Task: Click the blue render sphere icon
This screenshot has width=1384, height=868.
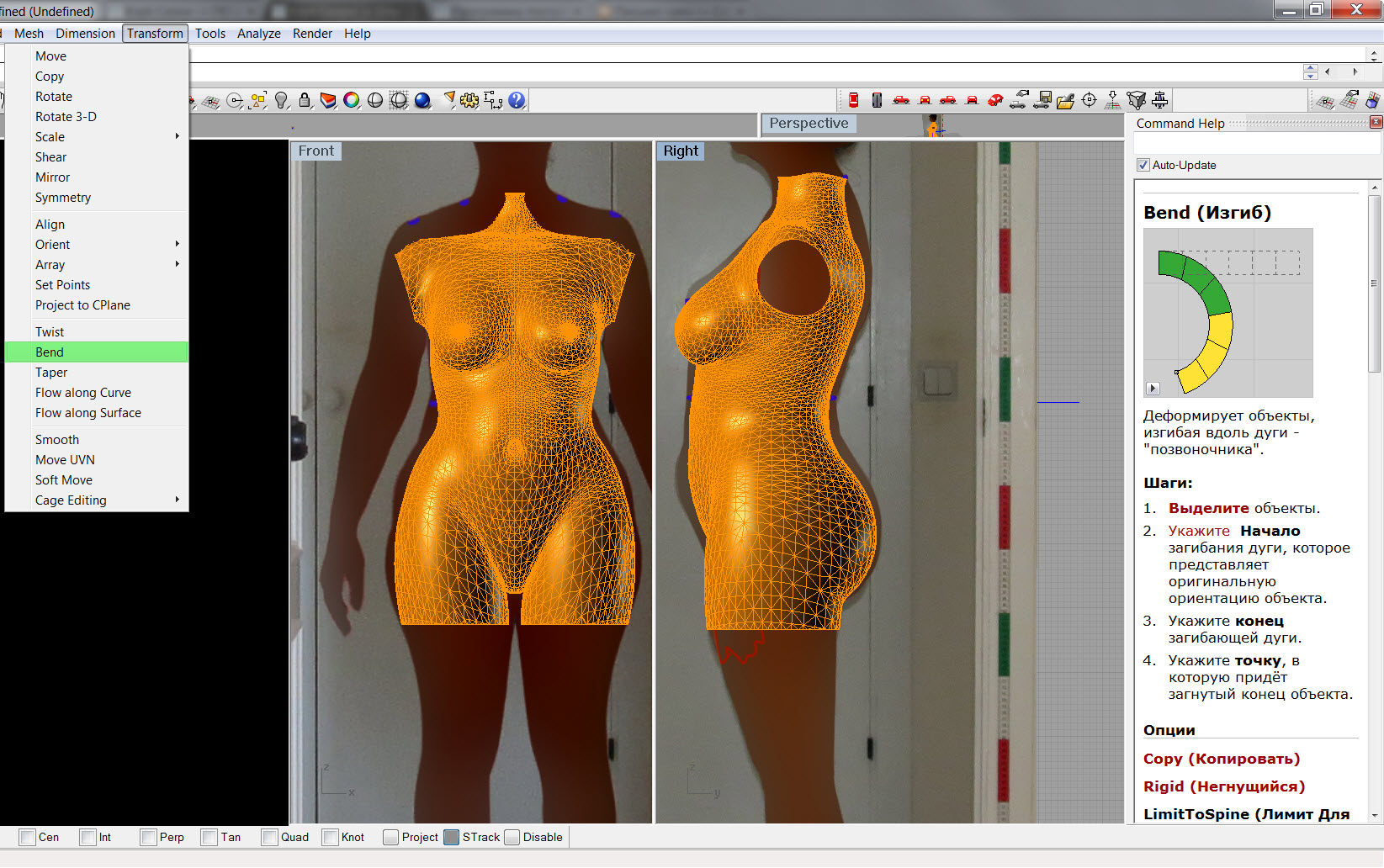Action: point(422,101)
